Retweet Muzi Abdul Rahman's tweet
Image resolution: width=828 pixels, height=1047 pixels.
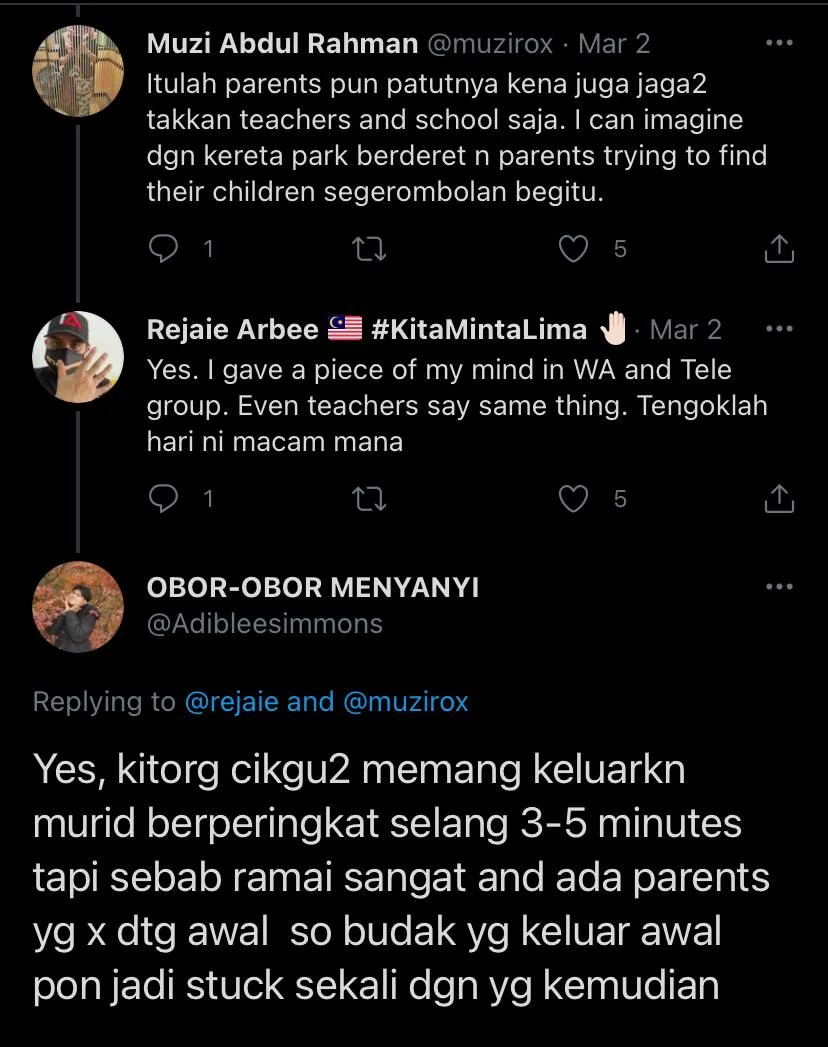point(370,248)
